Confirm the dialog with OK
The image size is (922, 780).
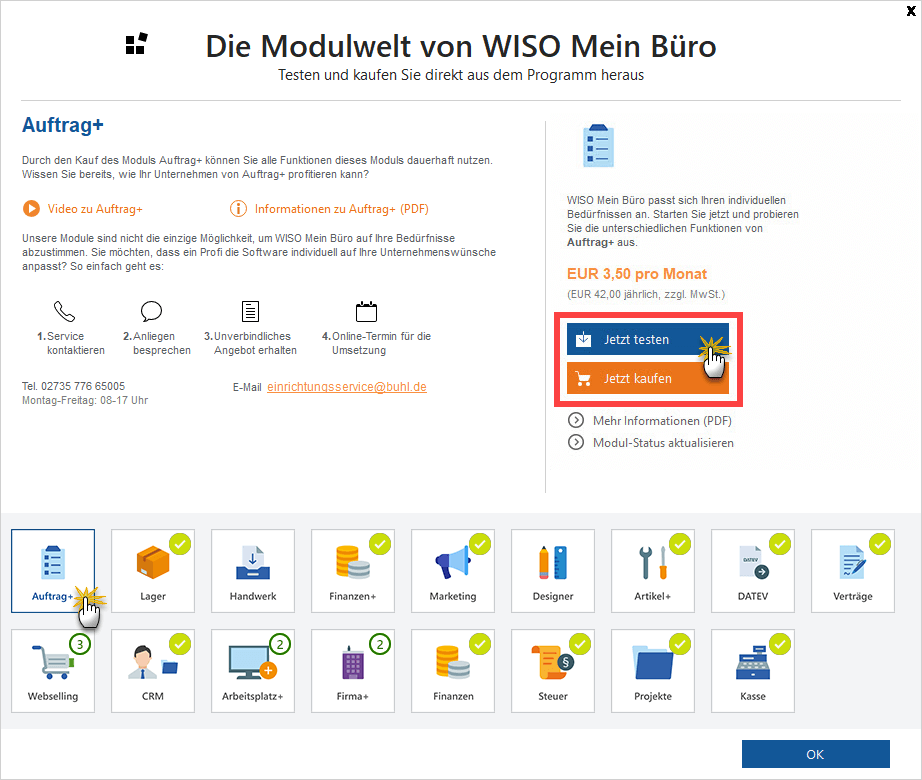pyautogui.click(x=816, y=754)
